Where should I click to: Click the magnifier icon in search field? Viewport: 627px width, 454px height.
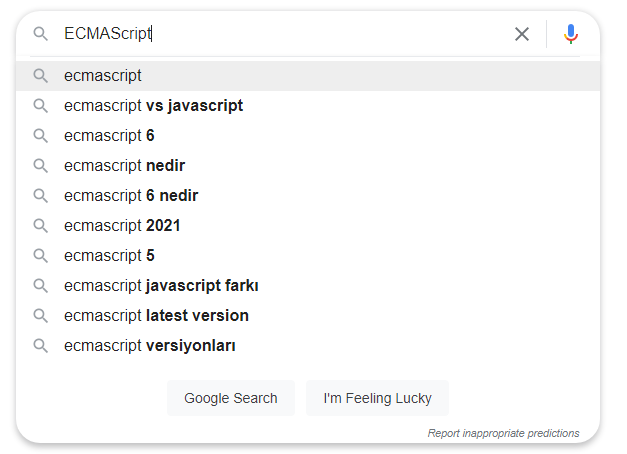point(40,34)
